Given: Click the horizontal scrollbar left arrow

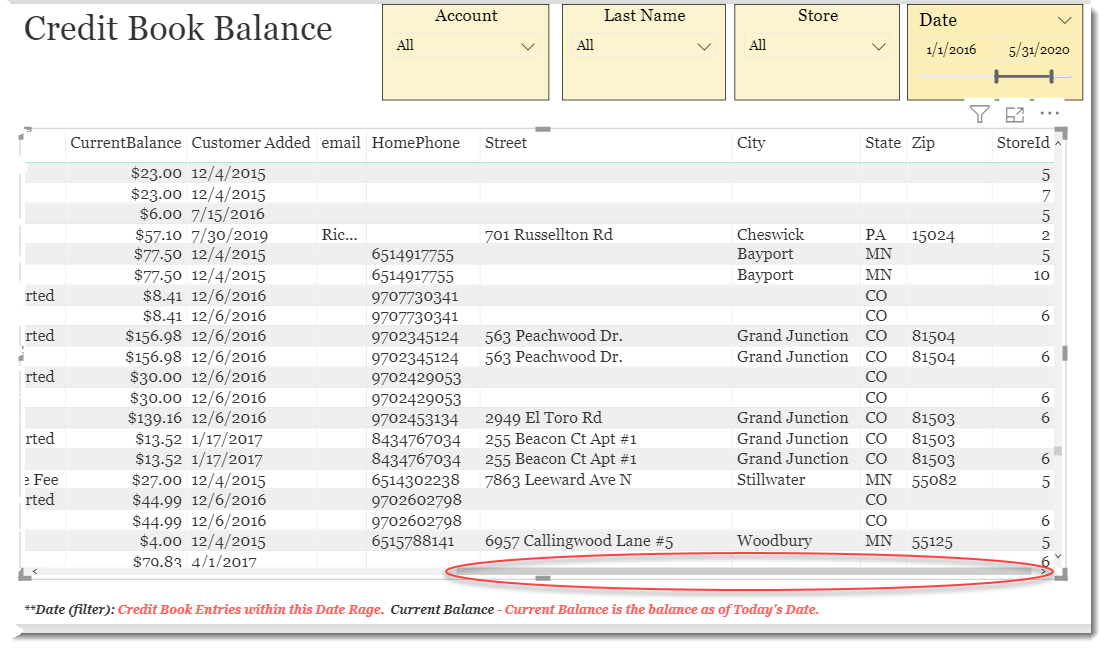Looking at the screenshot, I should [35, 571].
